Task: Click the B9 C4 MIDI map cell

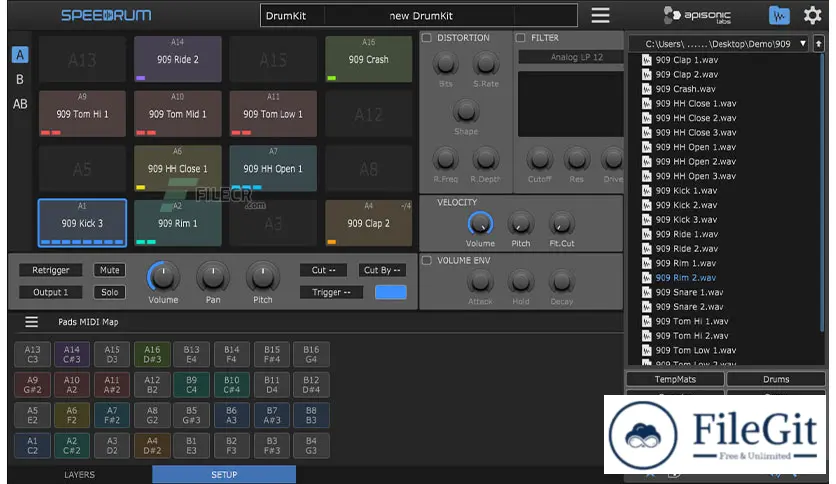Action: (x=191, y=385)
